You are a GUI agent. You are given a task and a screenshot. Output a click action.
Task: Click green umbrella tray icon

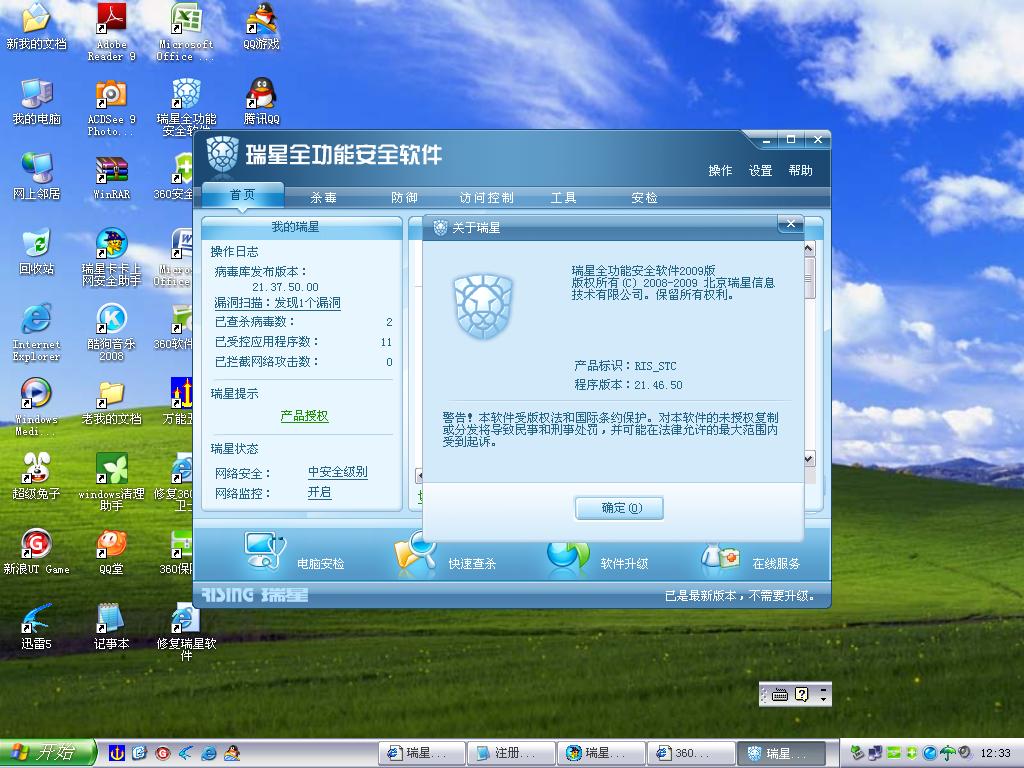pyautogui.click(x=948, y=753)
